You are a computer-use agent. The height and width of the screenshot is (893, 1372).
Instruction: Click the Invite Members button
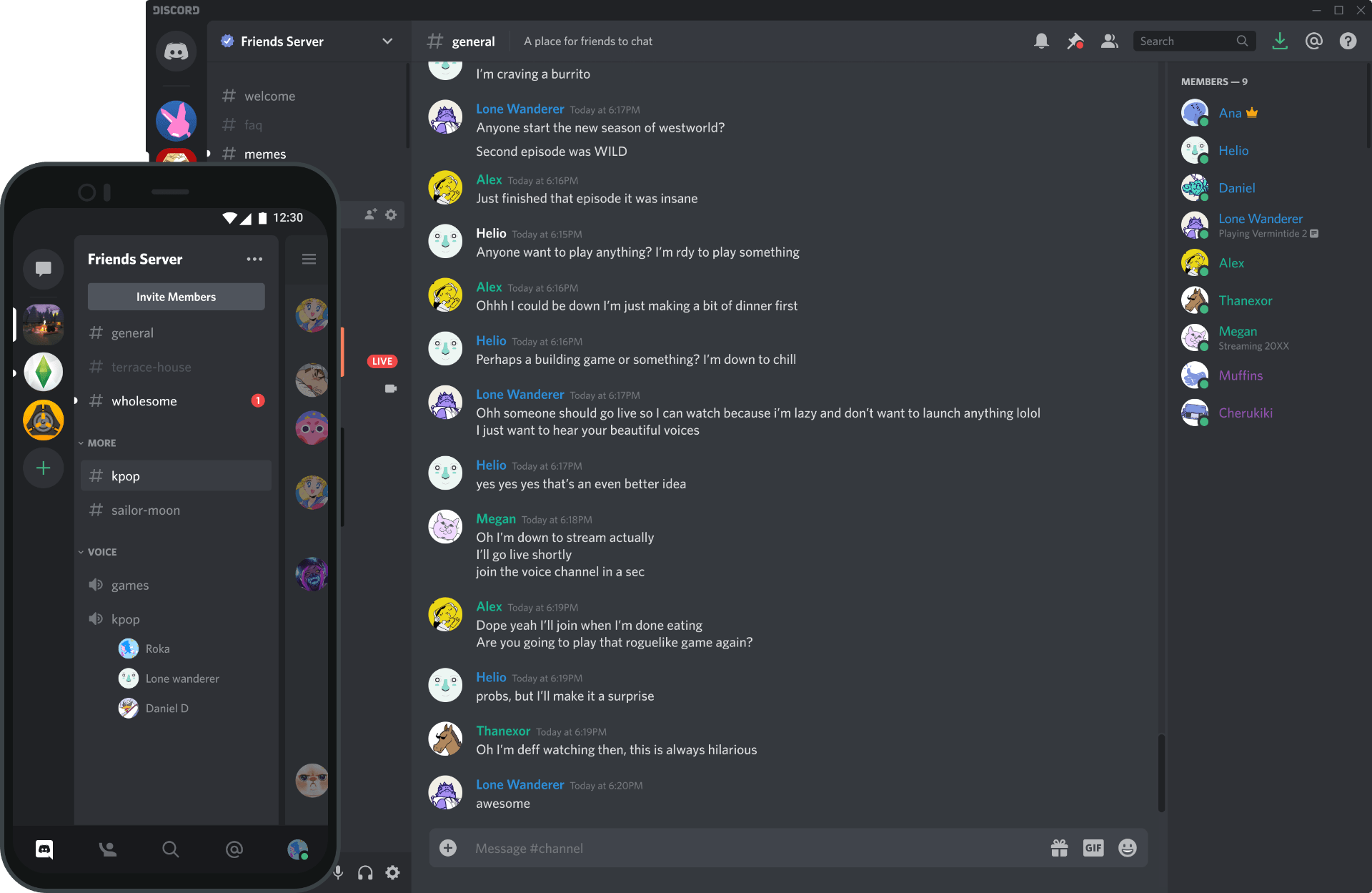(175, 296)
